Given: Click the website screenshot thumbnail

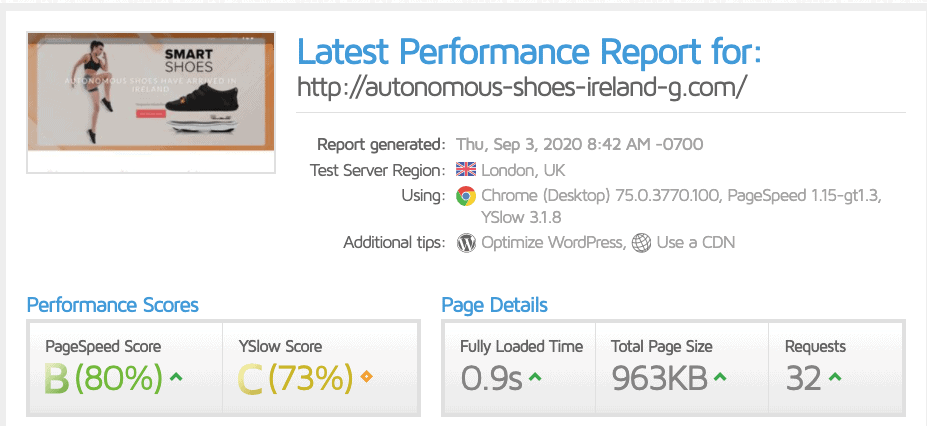Looking at the screenshot, I should pos(151,103).
